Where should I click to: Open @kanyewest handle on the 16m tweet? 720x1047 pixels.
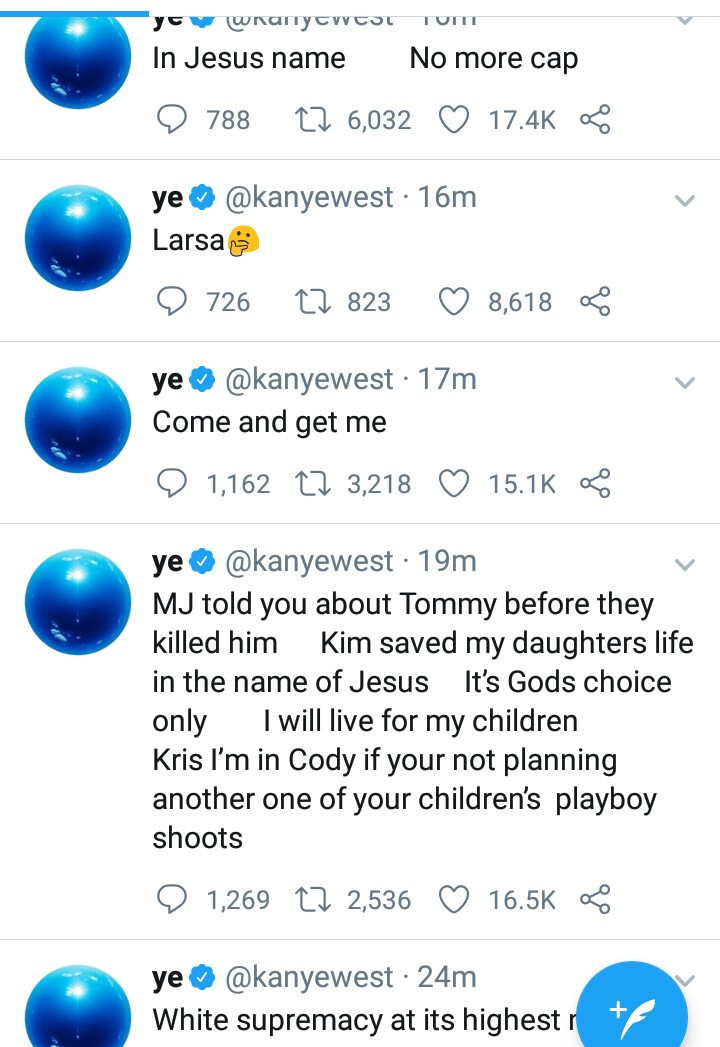310,198
